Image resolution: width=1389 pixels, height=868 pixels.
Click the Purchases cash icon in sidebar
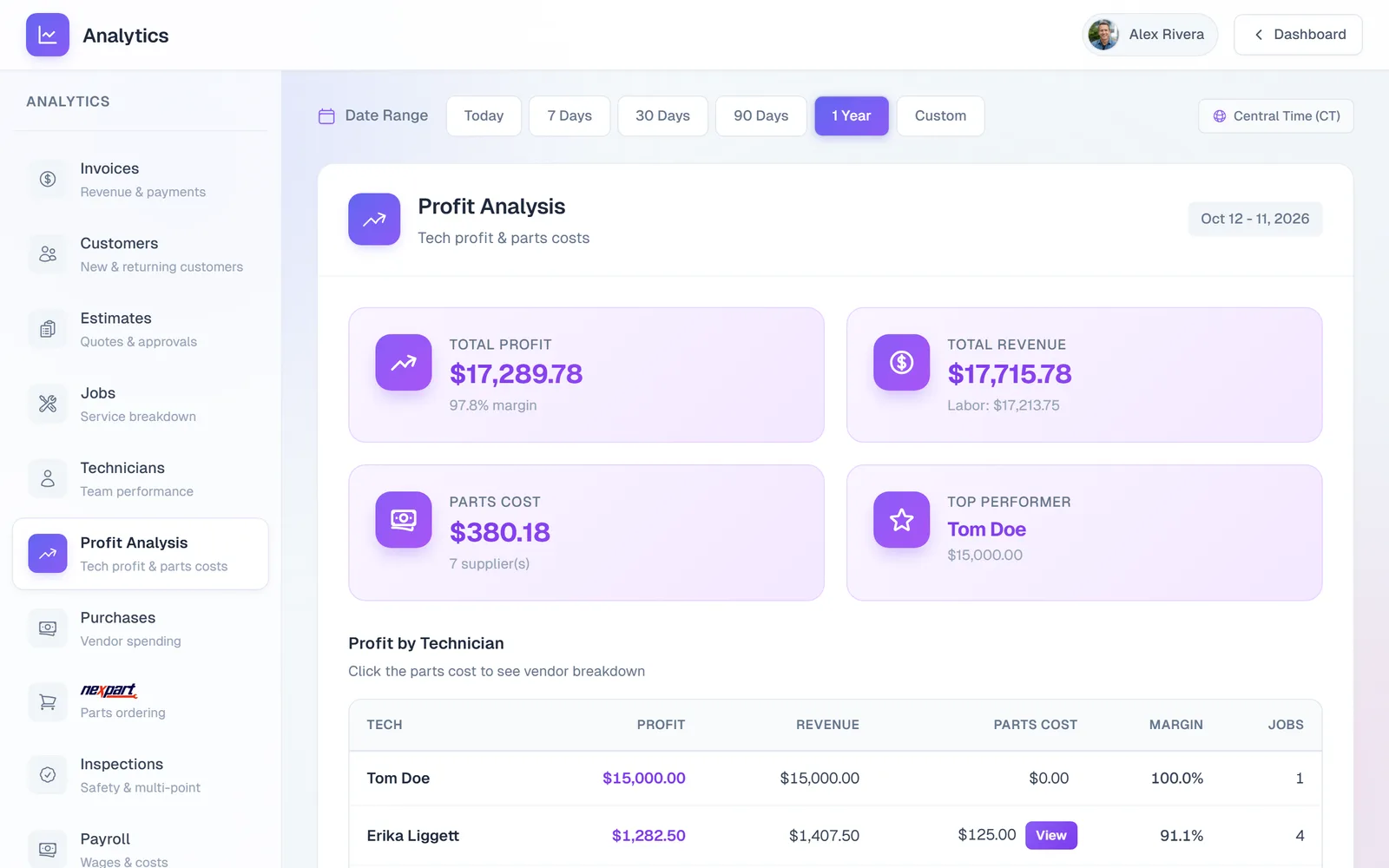[48, 628]
